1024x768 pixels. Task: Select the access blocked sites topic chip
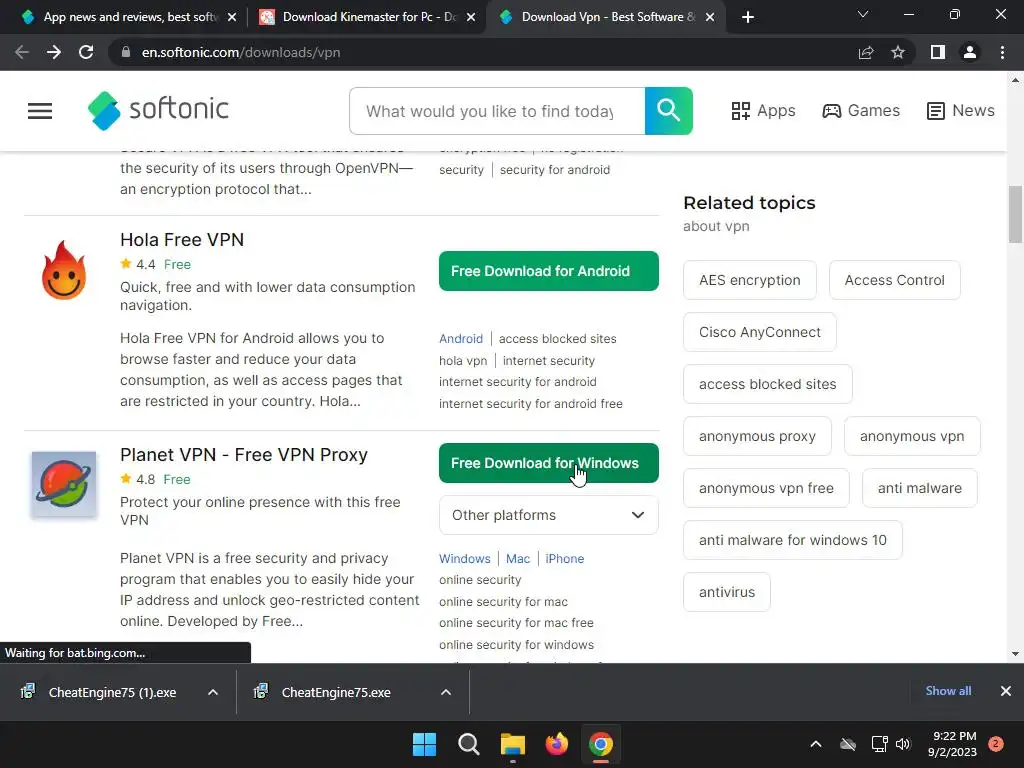click(768, 384)
